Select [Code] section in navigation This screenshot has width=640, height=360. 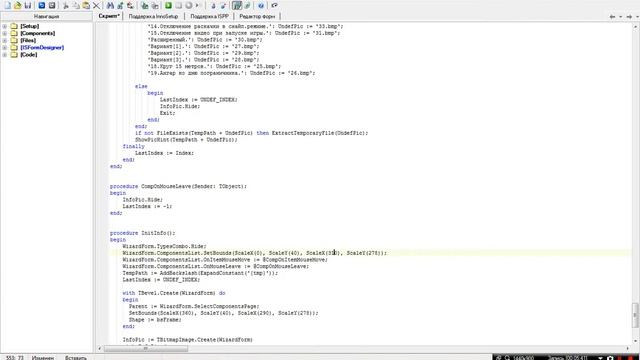[x=29, y=54]
